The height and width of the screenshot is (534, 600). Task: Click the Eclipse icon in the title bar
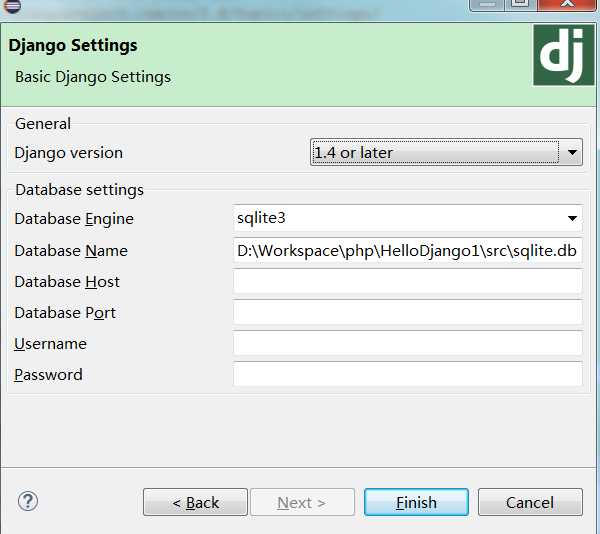click(12, 6)
